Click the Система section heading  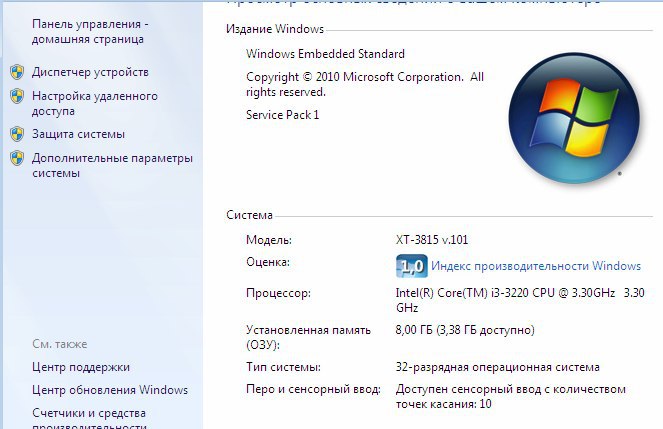click(249, 215)
